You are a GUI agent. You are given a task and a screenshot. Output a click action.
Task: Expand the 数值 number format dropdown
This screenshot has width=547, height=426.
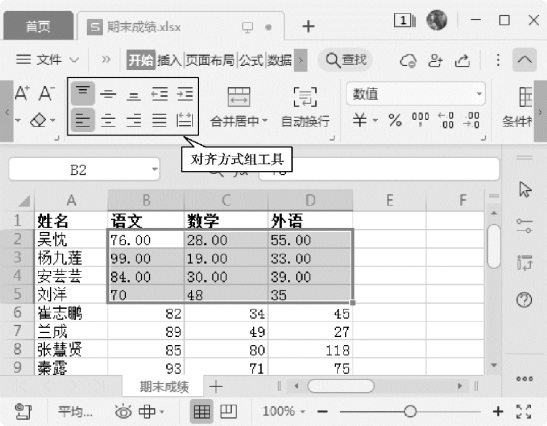[479, 94]
